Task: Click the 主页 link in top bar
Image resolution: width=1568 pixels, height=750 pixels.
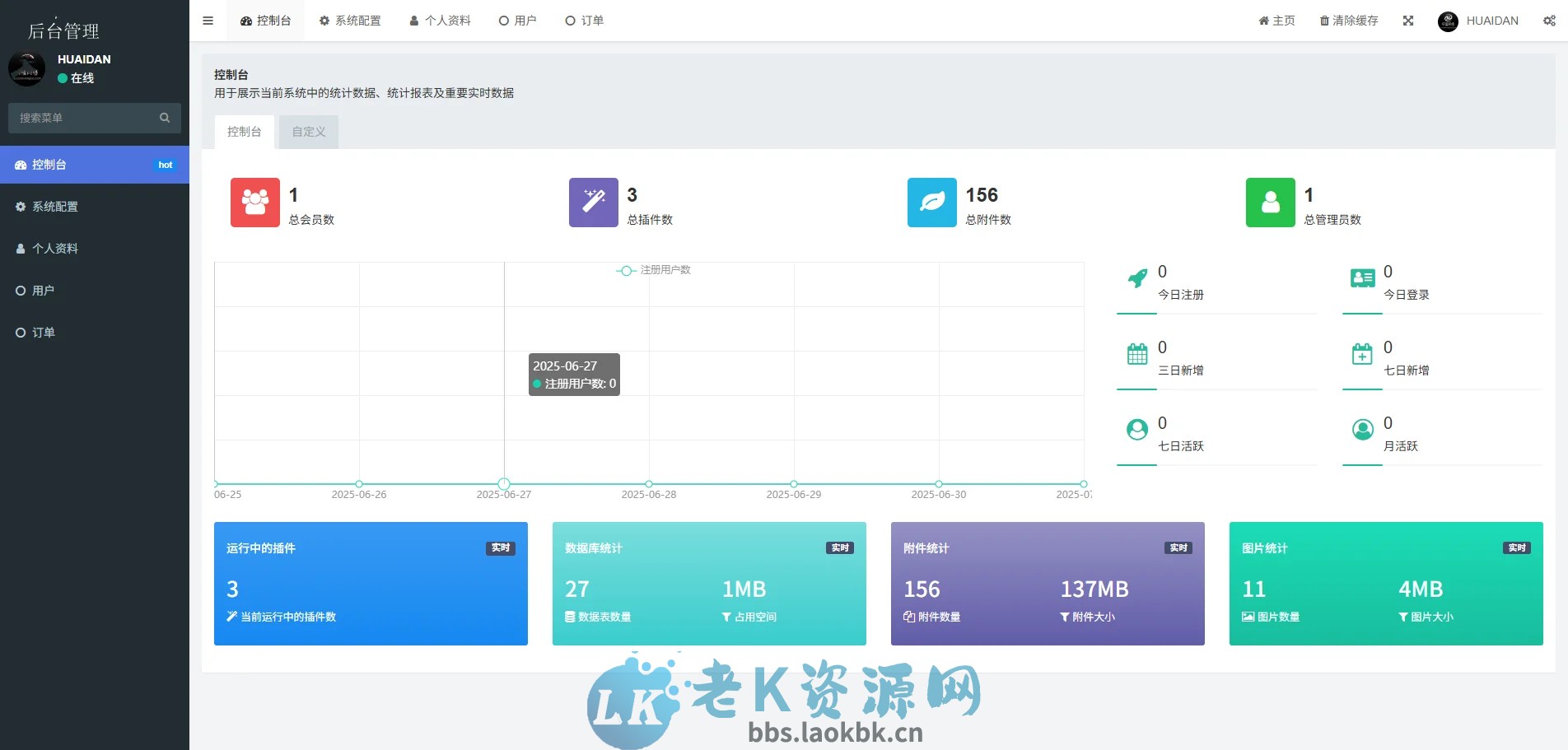Action: tap(1276, 20)
